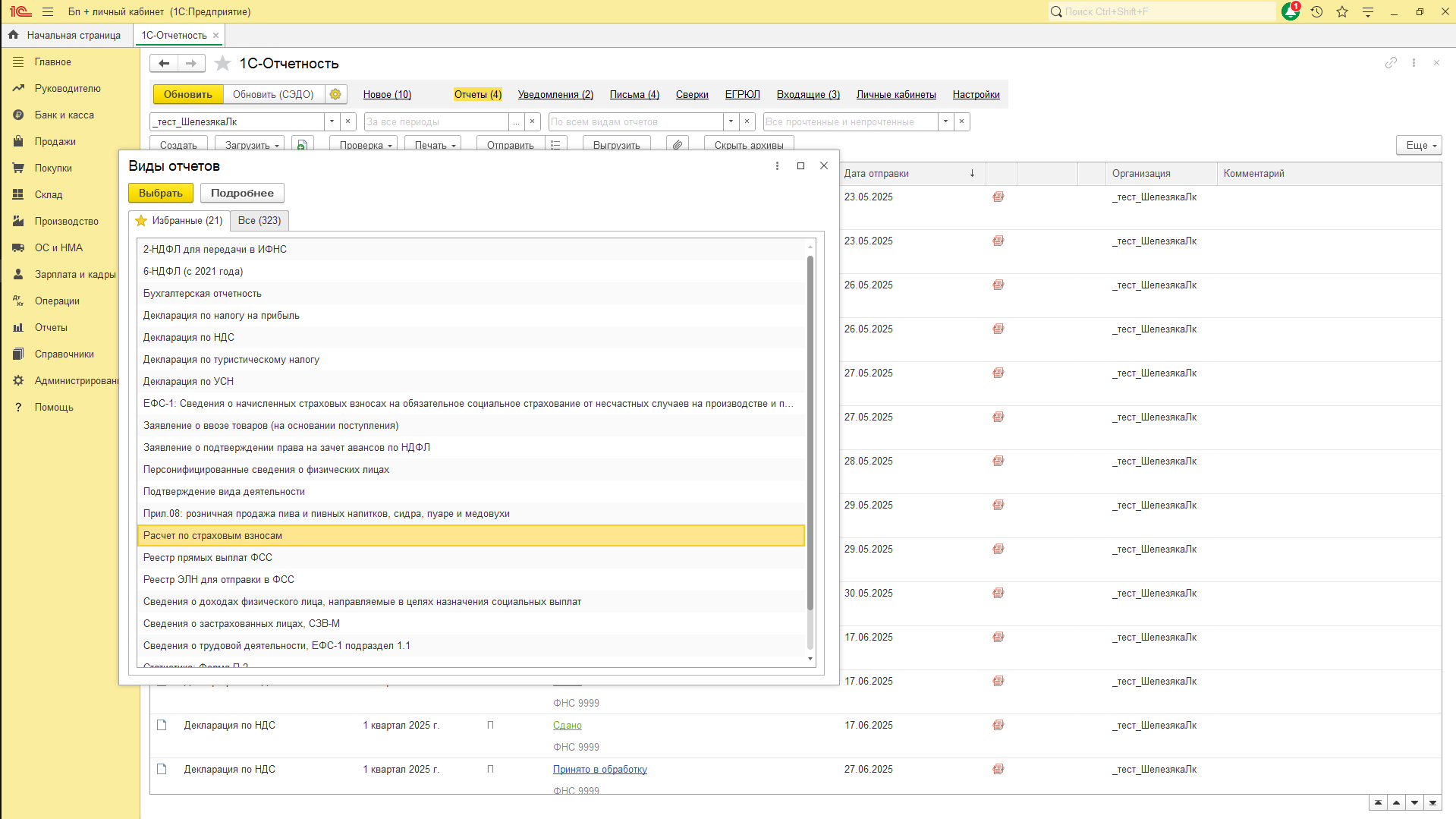
Task: Open the 1C main menu hamburger icon
Action: (48, 11)
